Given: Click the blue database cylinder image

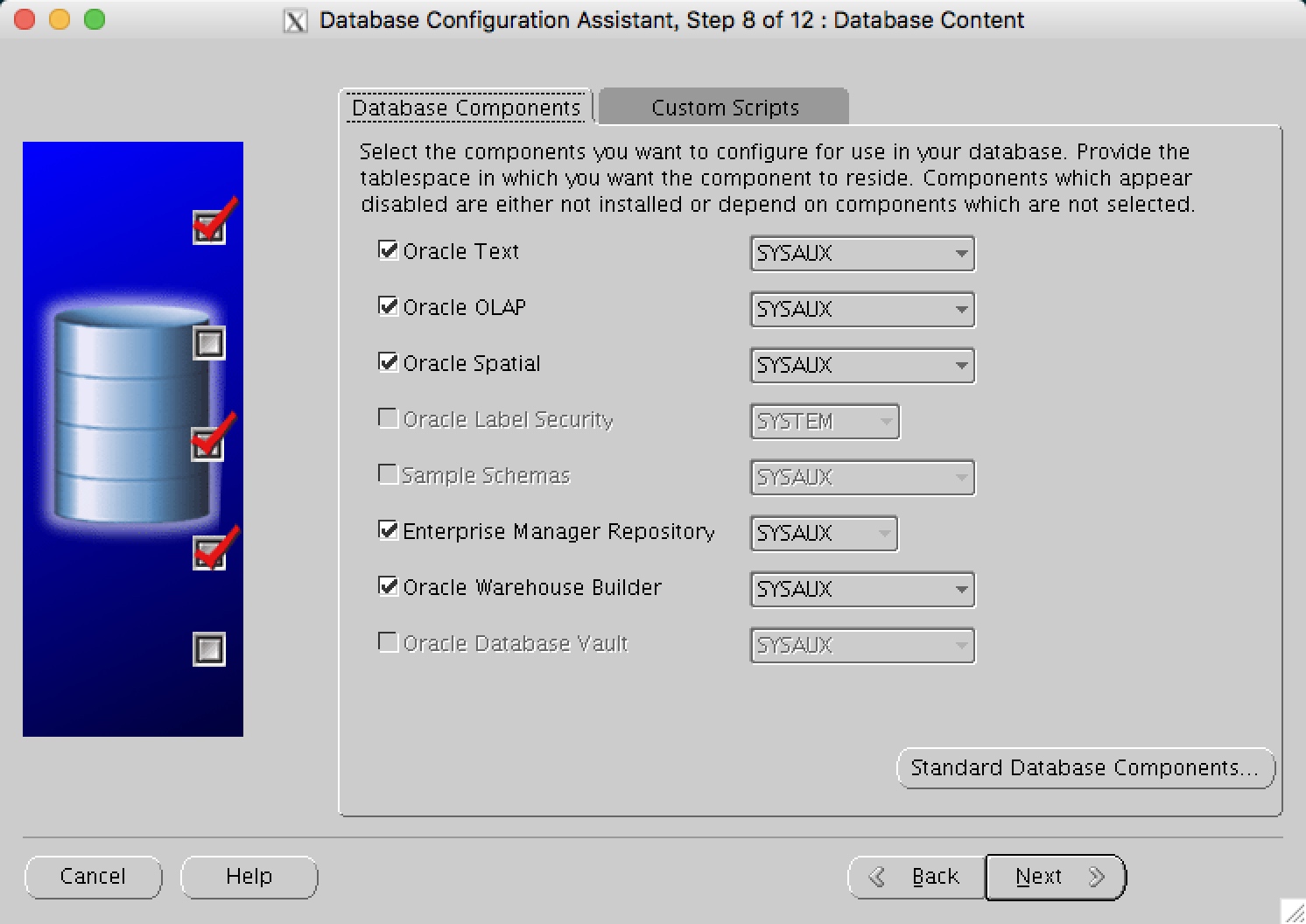Looking at the screenshot, I should (x=131, y=416).
